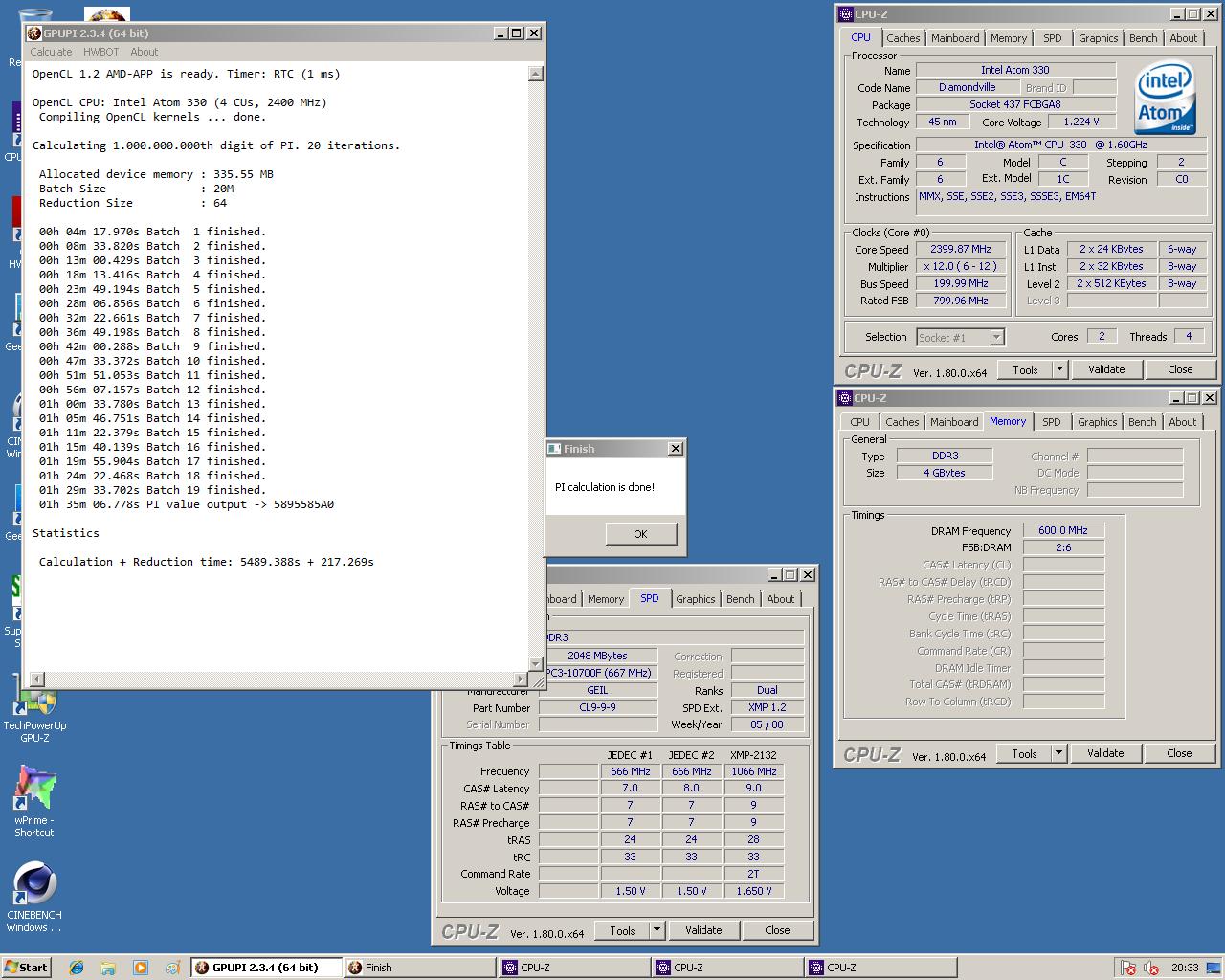Click the Part Number CL9-9-9 field

click(x=597, y=707)
